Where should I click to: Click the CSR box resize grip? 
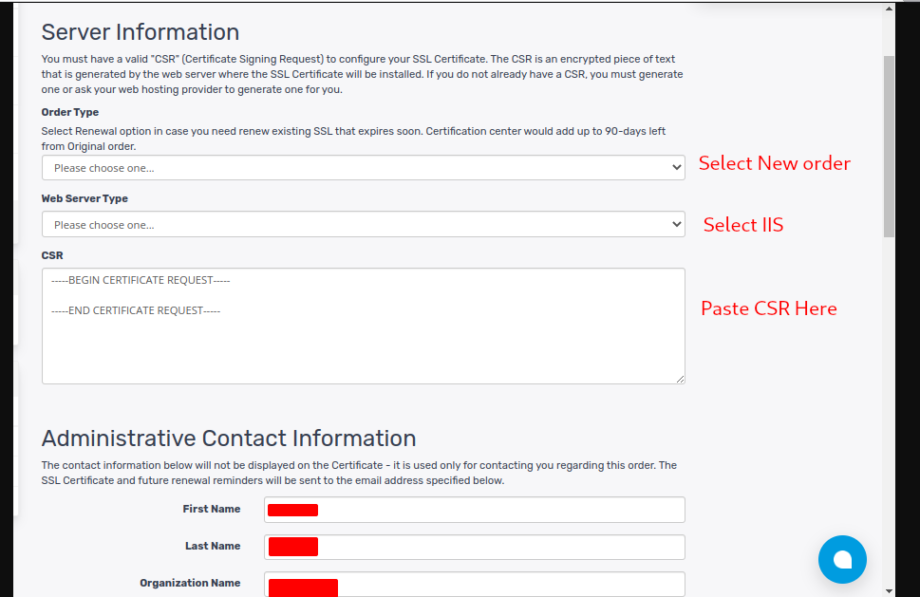681,377
